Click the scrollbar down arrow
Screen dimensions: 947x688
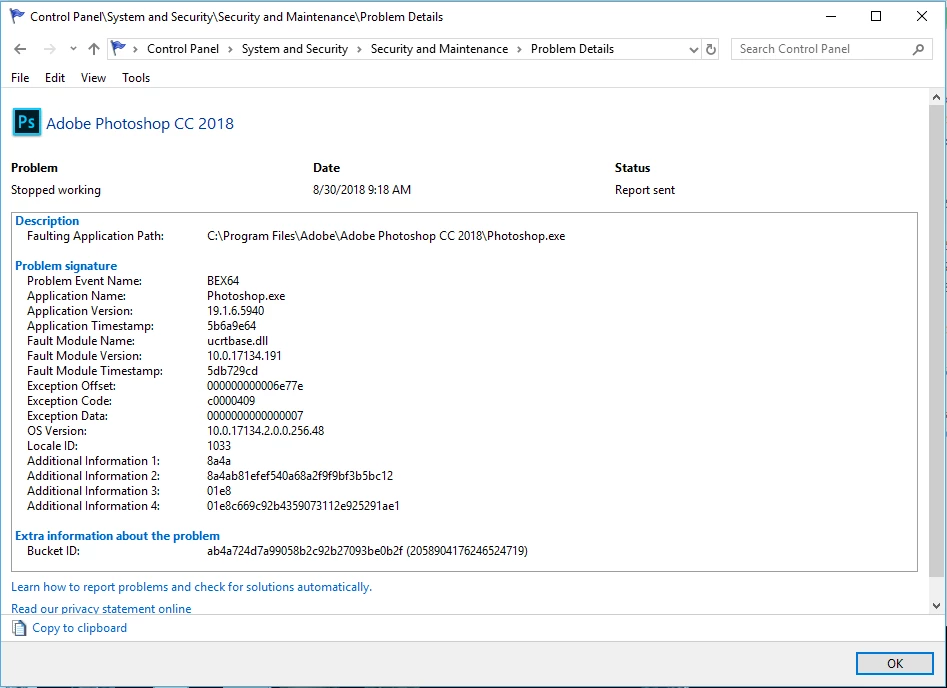[936, 606]
